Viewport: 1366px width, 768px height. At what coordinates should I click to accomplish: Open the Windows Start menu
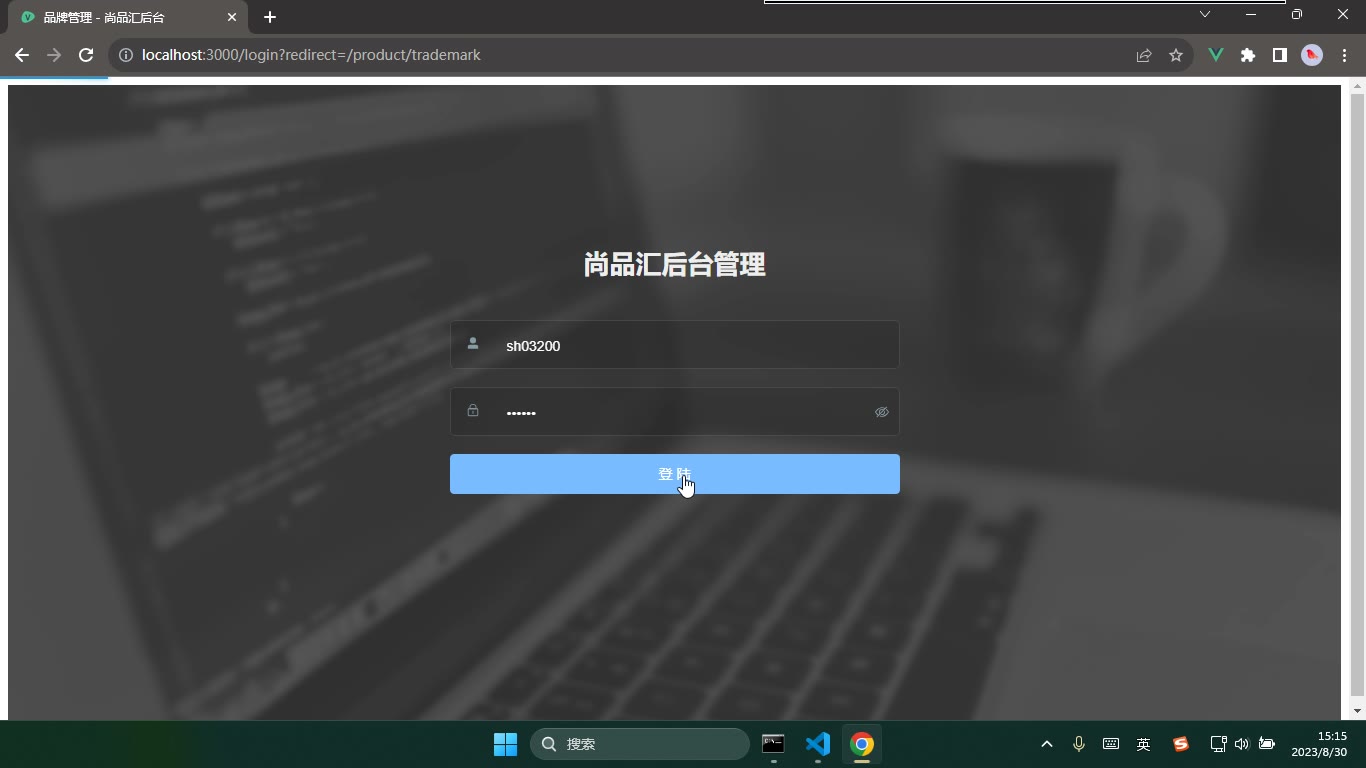(x=506, y=744)
